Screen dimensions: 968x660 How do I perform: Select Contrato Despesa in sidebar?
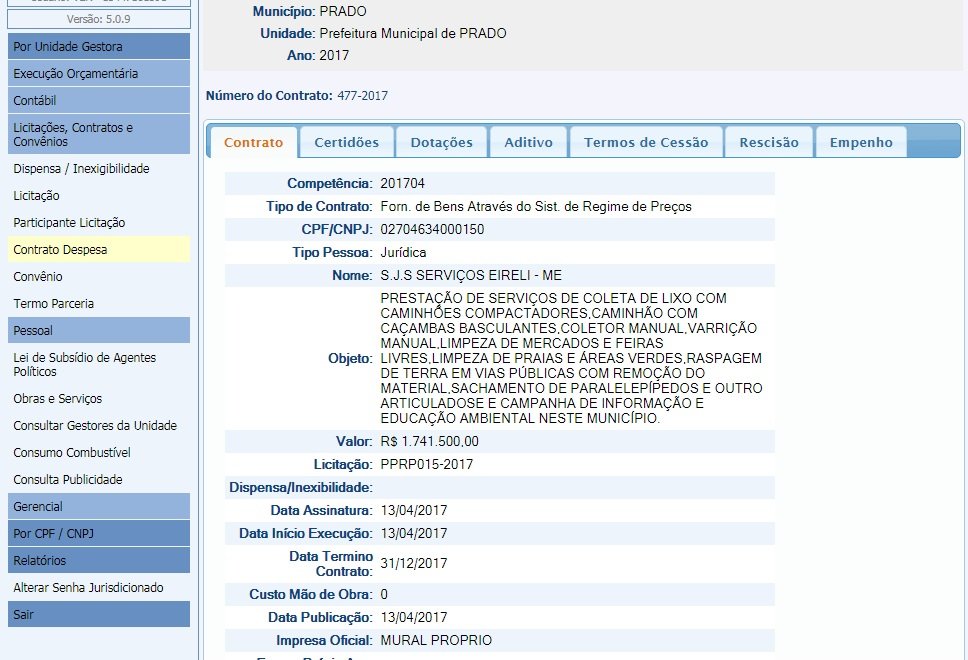coord(60,249)
